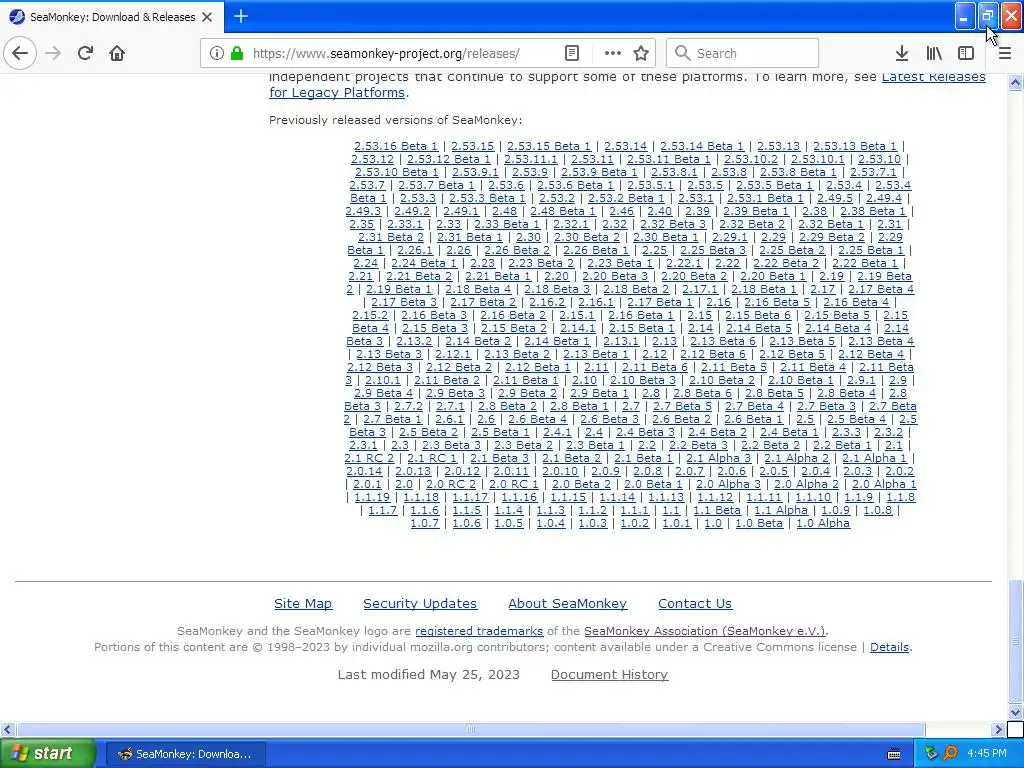Open the 2.53.15 release link
This screenshot has width=1024, height=768.
[472, 146]
